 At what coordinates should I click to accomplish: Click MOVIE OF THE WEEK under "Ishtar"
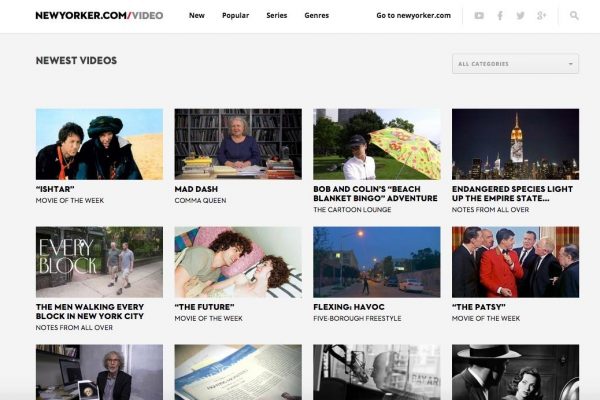[x=70, y=201]
